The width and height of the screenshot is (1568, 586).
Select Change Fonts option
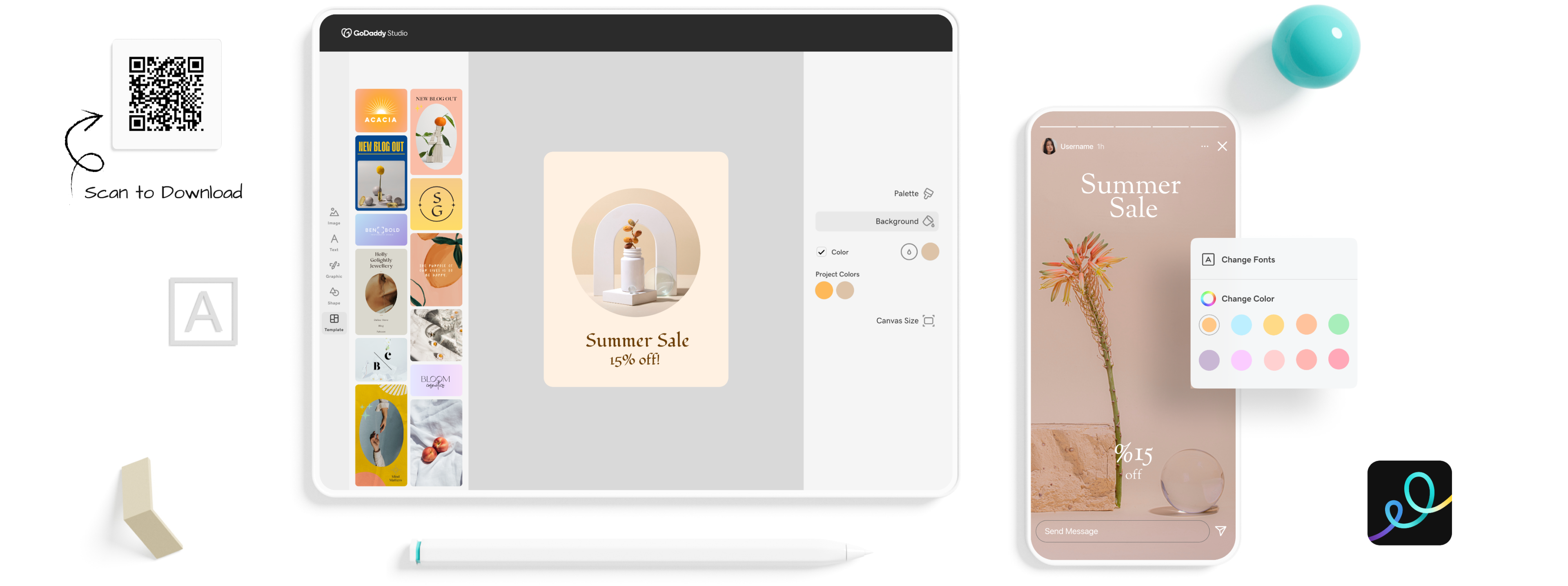(1250, 259)
